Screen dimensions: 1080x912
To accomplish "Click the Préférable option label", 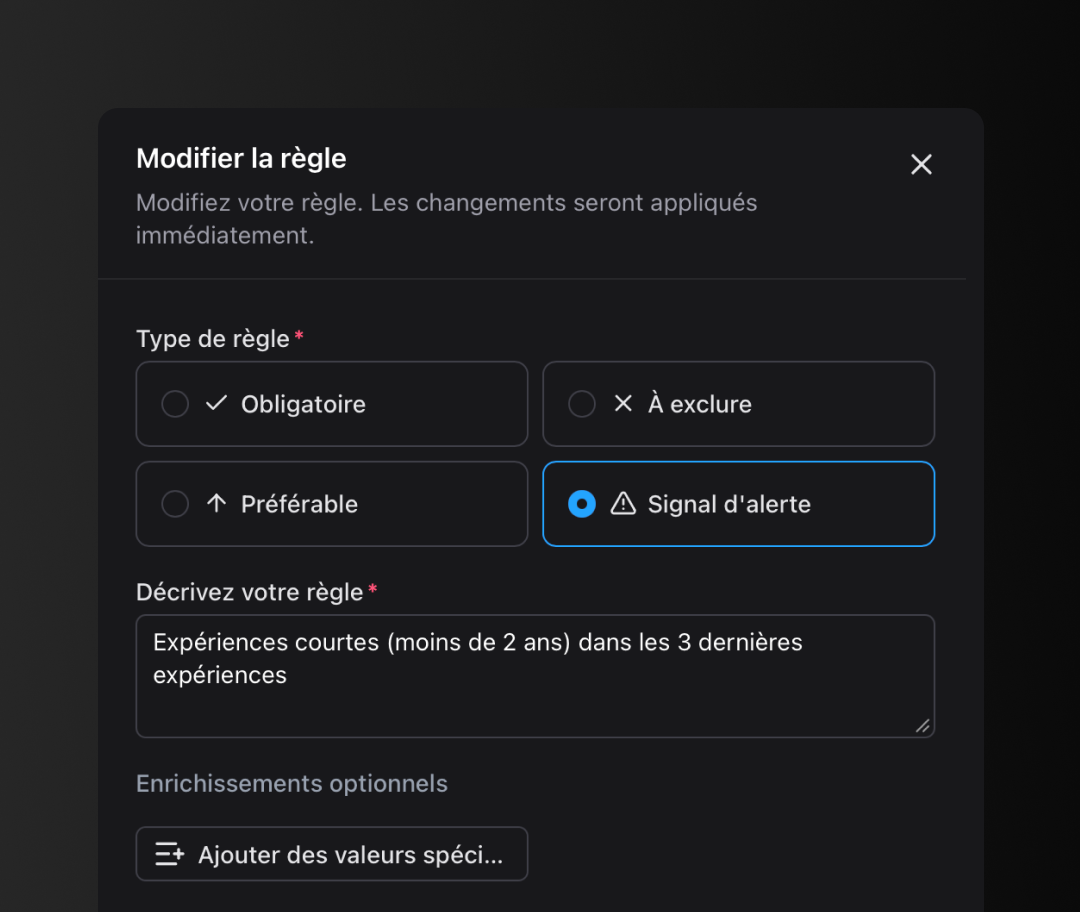I will pyautogui.click(x=299, y=504).
